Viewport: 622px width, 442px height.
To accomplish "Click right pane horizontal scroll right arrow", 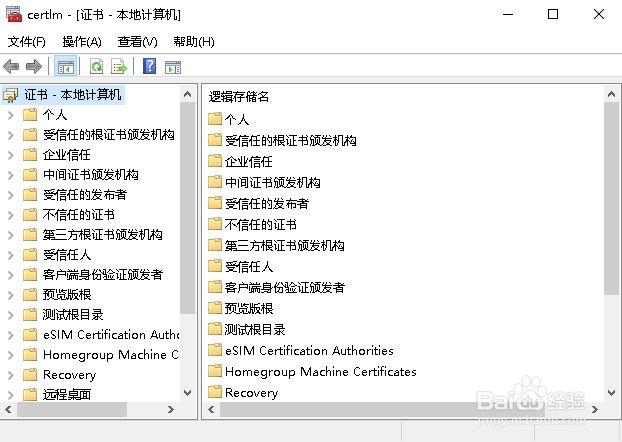I will click(x=595, y=409).
